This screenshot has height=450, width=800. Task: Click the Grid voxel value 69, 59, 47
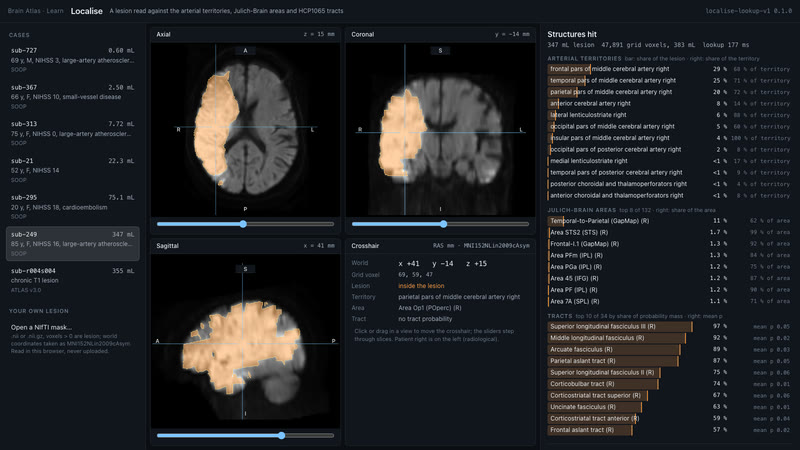pos(415,274)
